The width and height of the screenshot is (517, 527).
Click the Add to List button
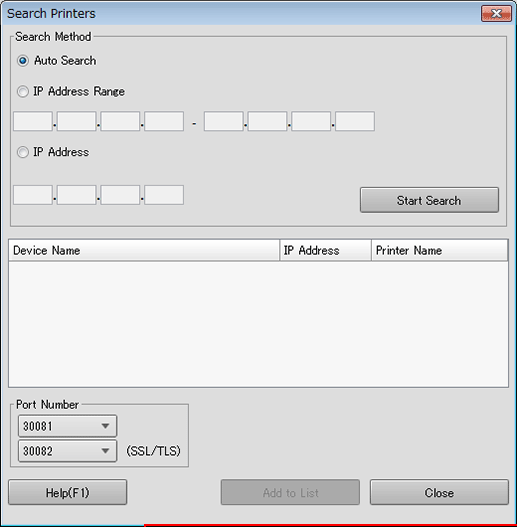290,492
